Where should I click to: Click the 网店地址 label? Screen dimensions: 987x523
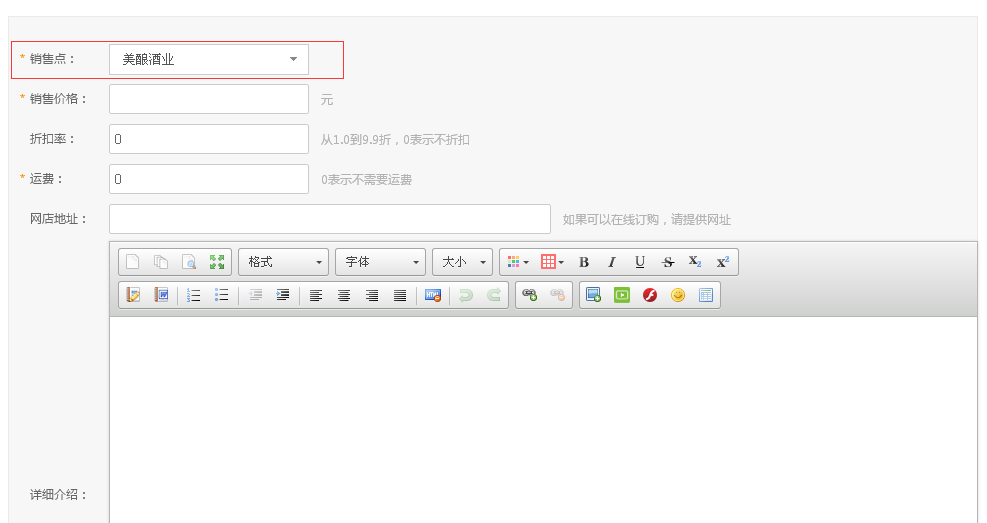point(58,219)
